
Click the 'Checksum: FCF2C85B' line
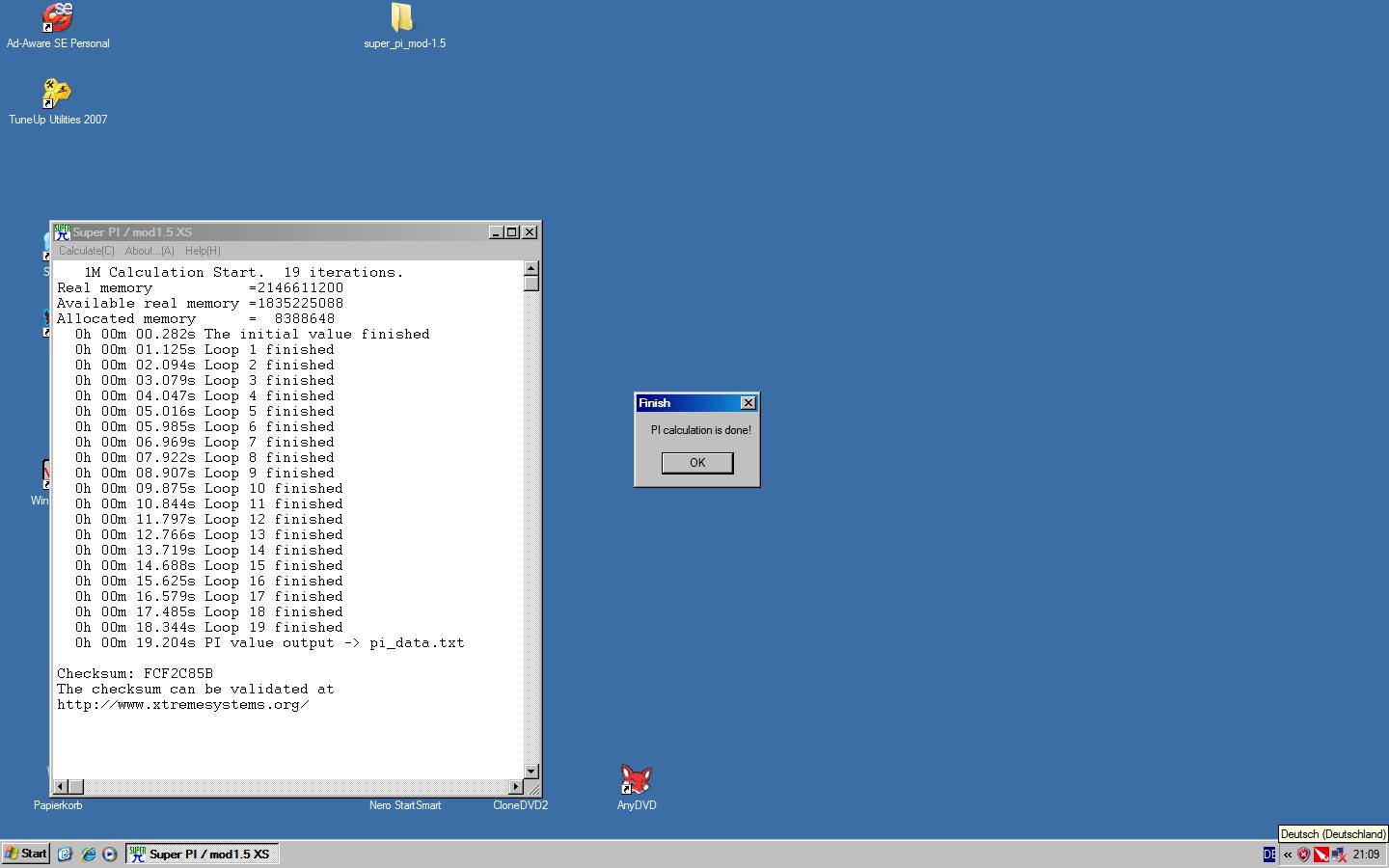point(135,674)
